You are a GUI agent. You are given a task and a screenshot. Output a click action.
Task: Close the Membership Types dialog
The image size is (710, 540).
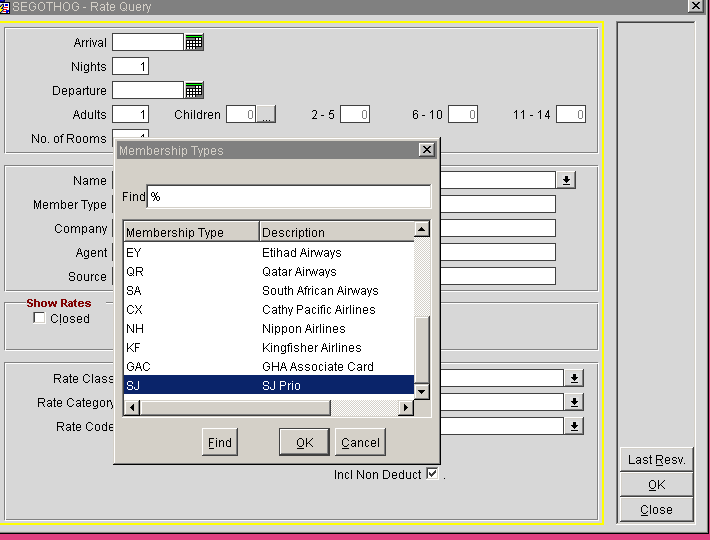click(426, 150)
